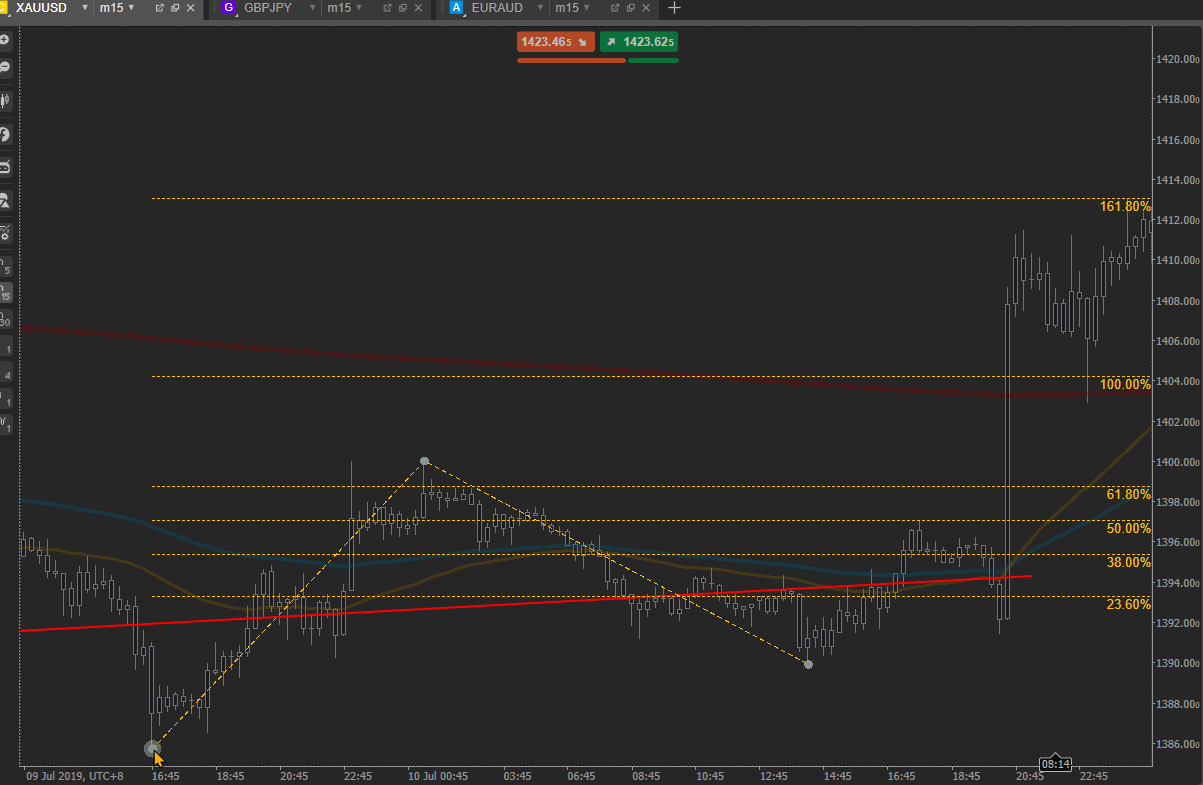Click GBPJPY tab overlapping-squares icon
The image size is (1203, 785).
coord(403,8)
